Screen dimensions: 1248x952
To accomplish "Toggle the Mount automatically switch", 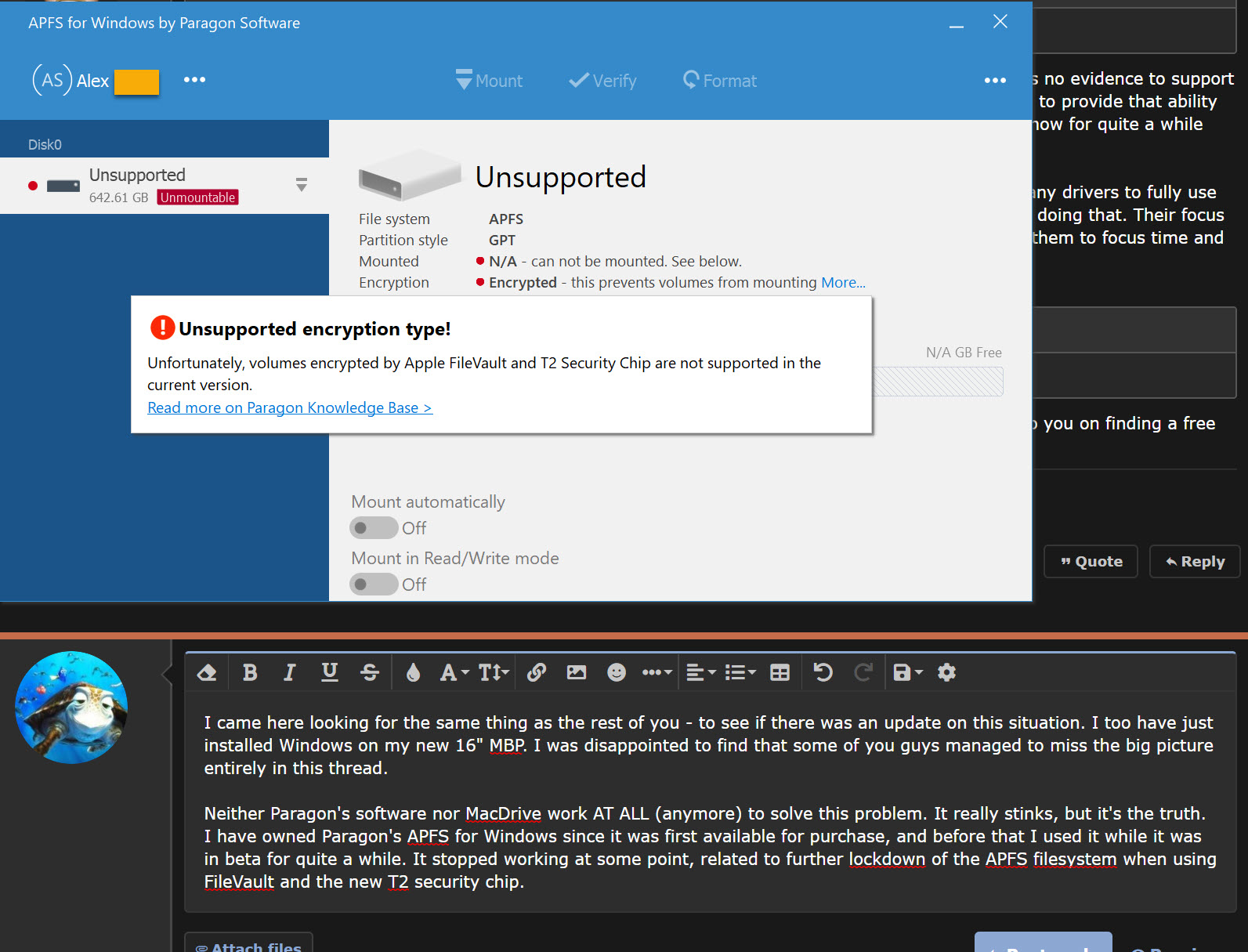I will coord(374,528).
